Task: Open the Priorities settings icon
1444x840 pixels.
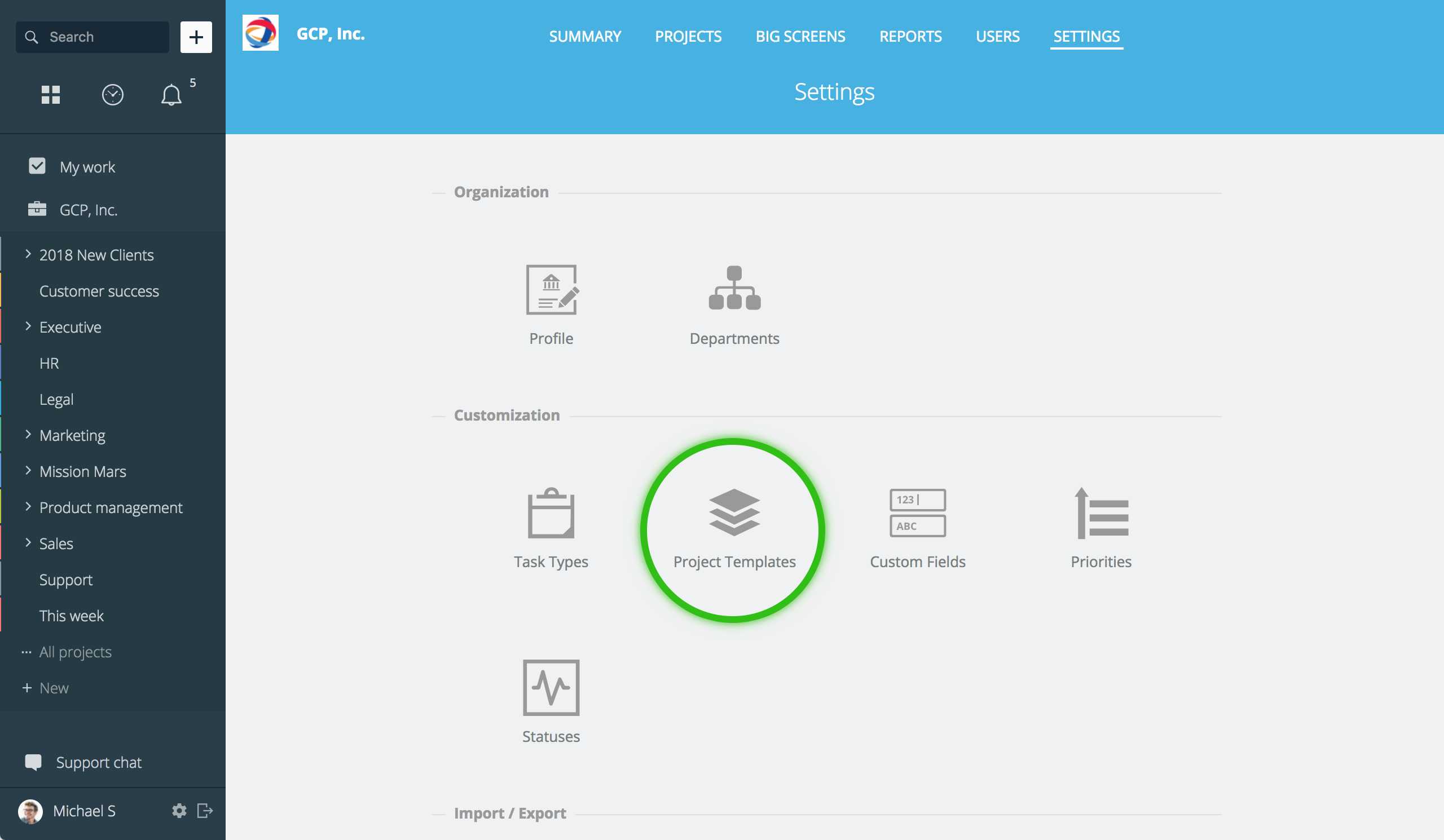Action: pos(1100,513)
